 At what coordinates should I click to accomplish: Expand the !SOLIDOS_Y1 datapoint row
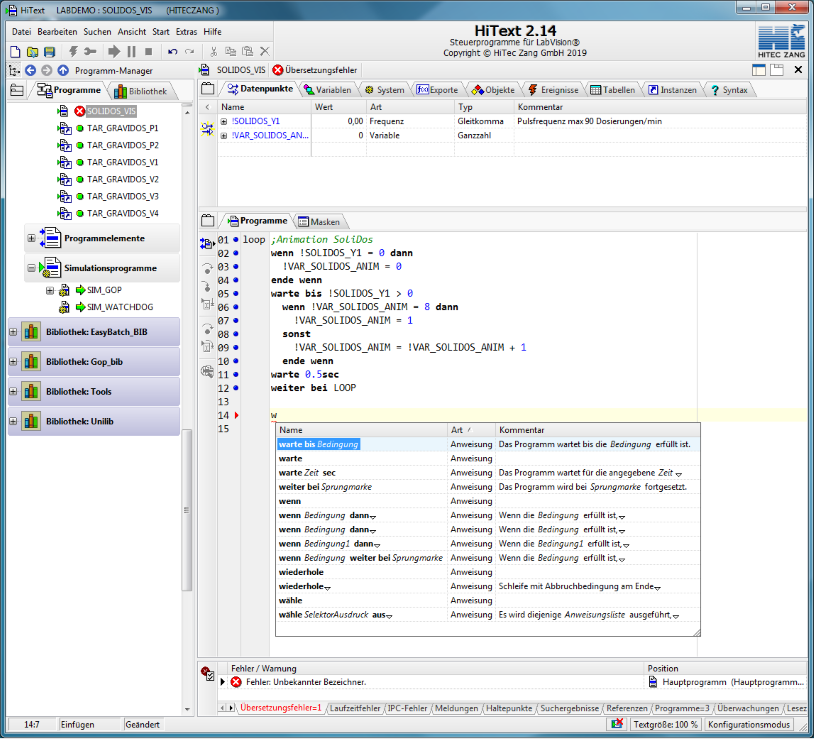coord(224,121)
